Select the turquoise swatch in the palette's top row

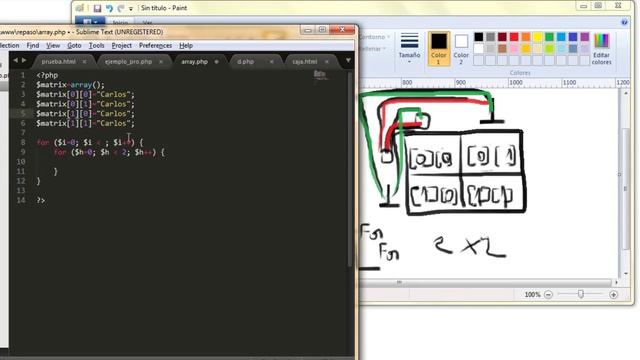tap(562, 37)
